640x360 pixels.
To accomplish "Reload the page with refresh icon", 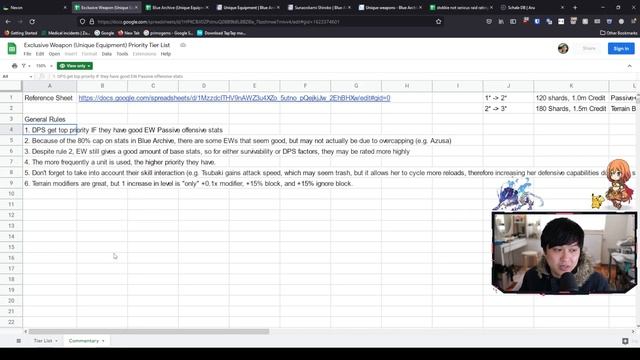I will click(32, 22).
